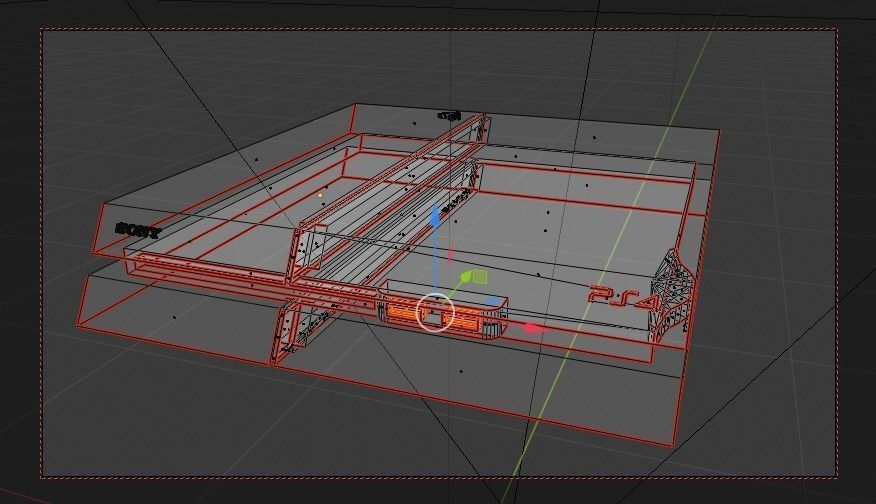The height and width of the screenshot is (504, 876).
Task: Grab the red X-axis gizmo arrow
Action: (534, 328)
